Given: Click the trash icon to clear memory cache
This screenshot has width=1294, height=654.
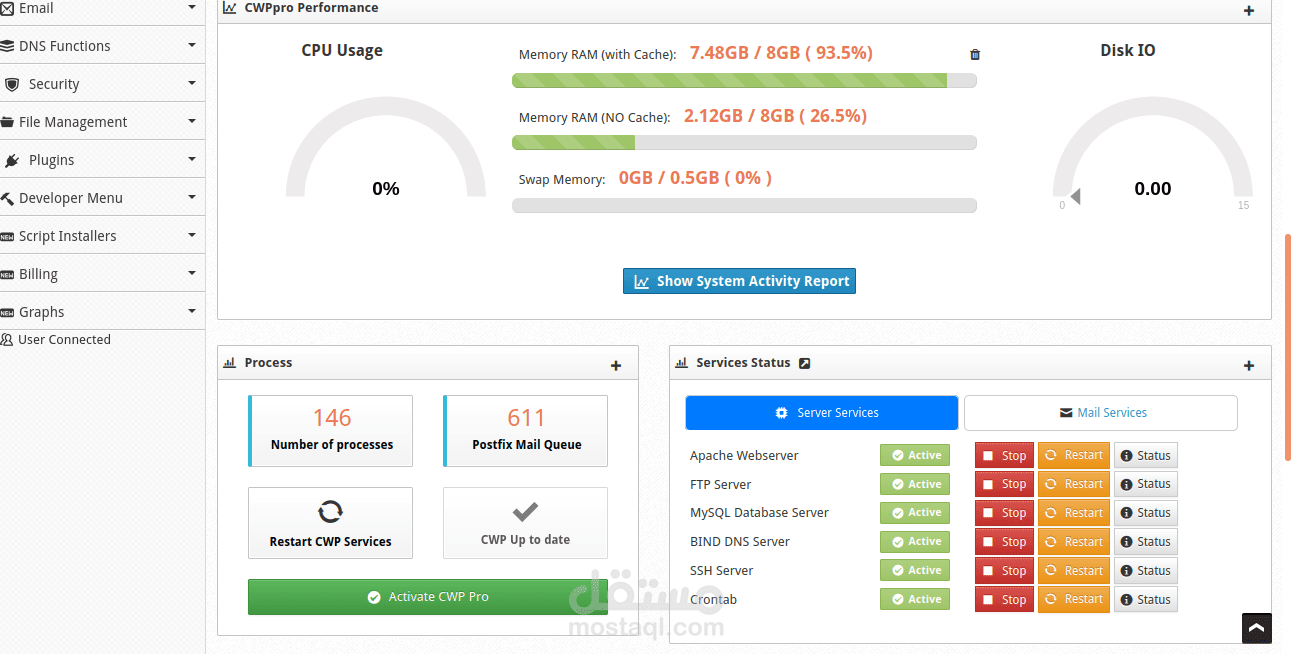Looking at the screenshot, I should point(975,55).
